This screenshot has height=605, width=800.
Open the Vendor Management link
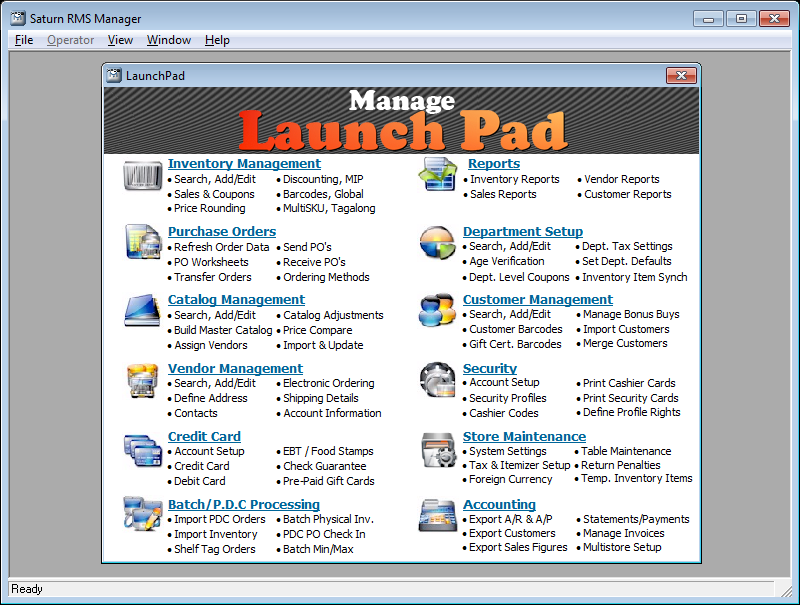235,369
